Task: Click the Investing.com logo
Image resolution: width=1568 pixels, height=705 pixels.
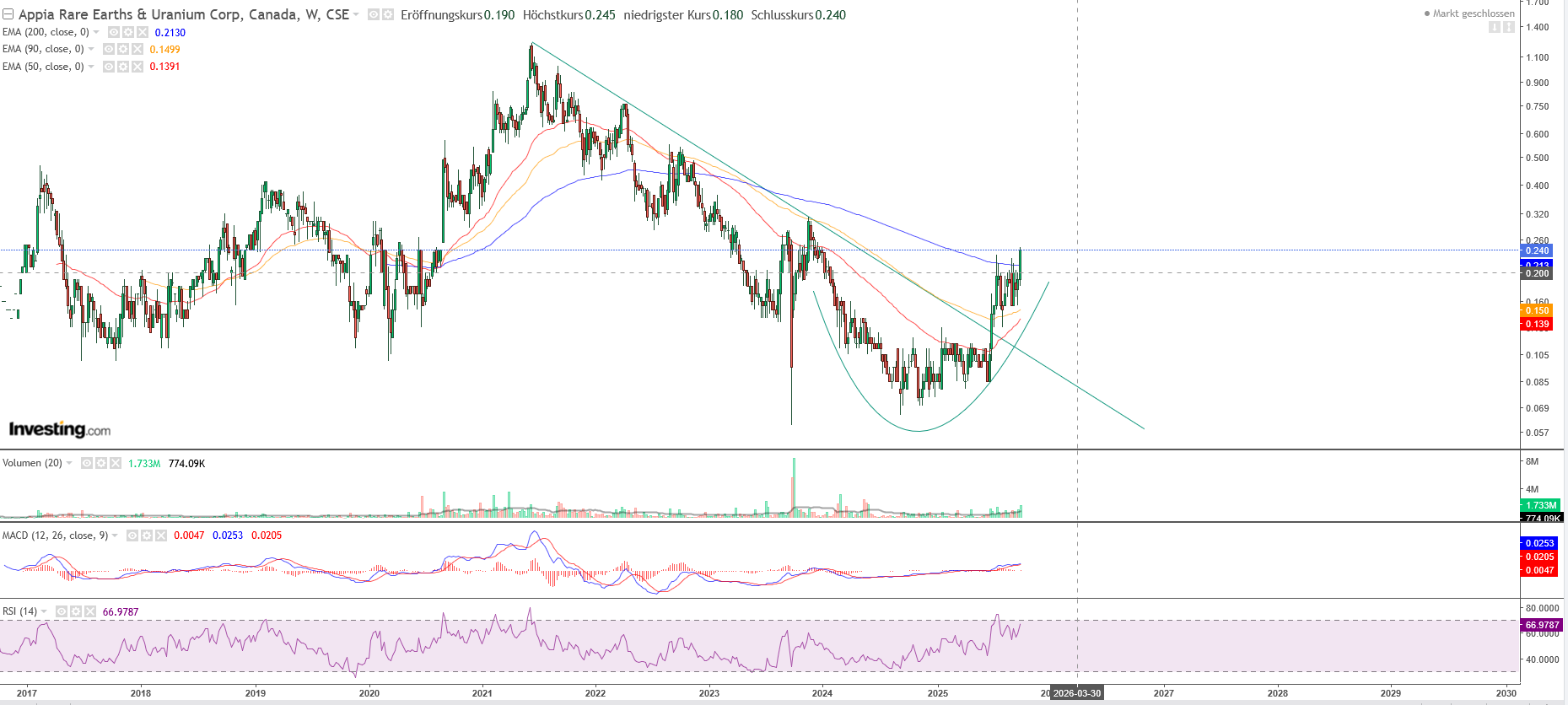Action: pos(59,429)
